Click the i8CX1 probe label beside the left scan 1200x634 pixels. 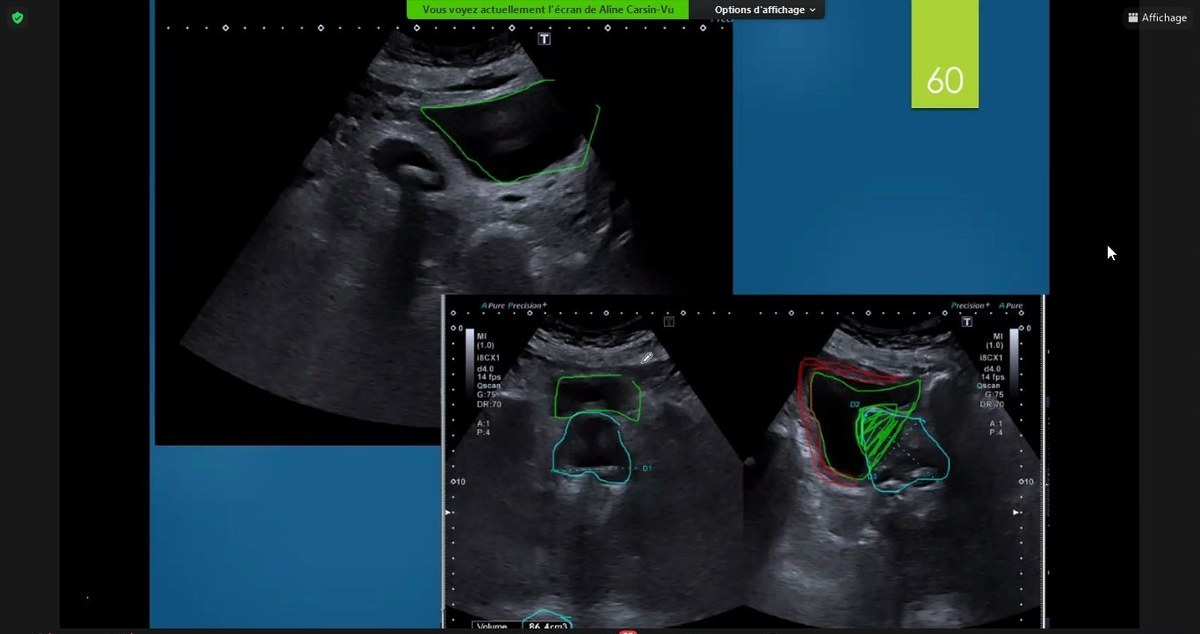click(x=488, y=357)
